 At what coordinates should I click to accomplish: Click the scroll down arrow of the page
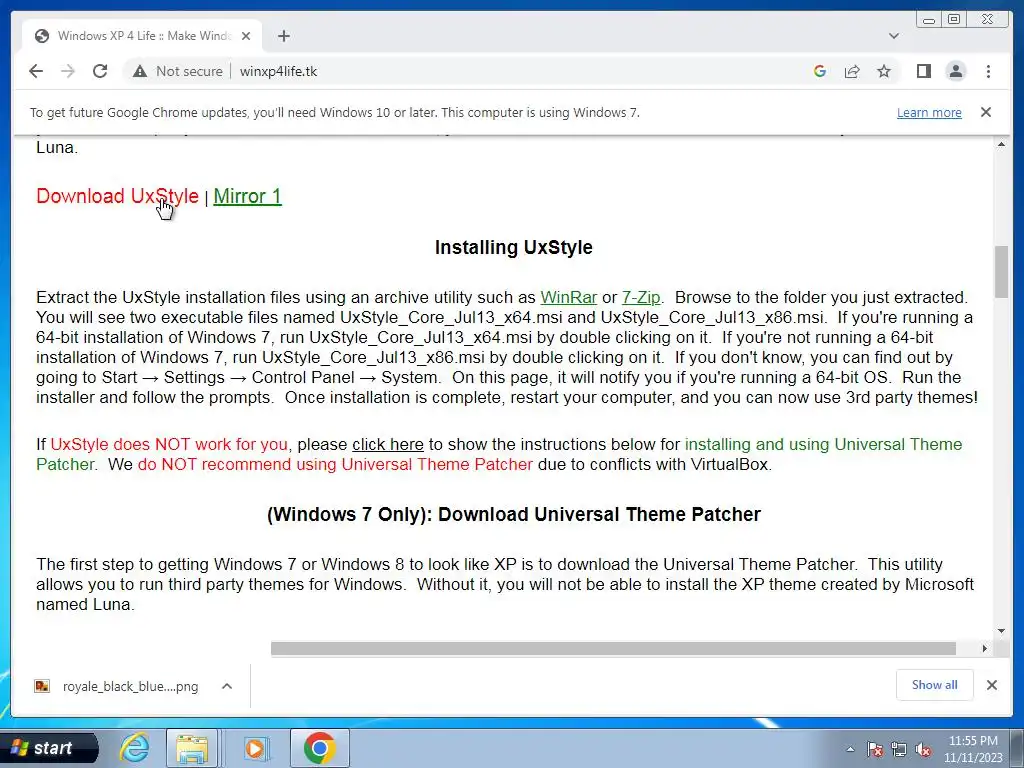click(x=1001, y=631)
